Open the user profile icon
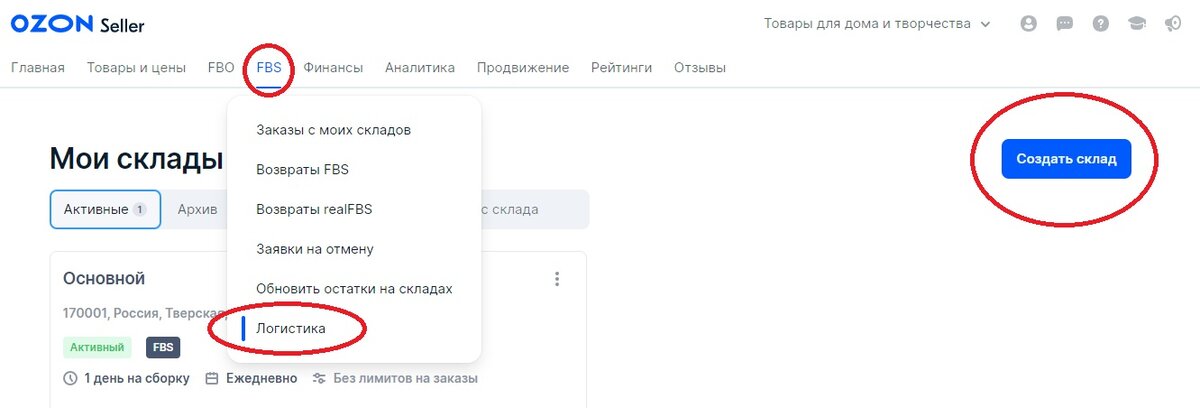 [1028, 24]
